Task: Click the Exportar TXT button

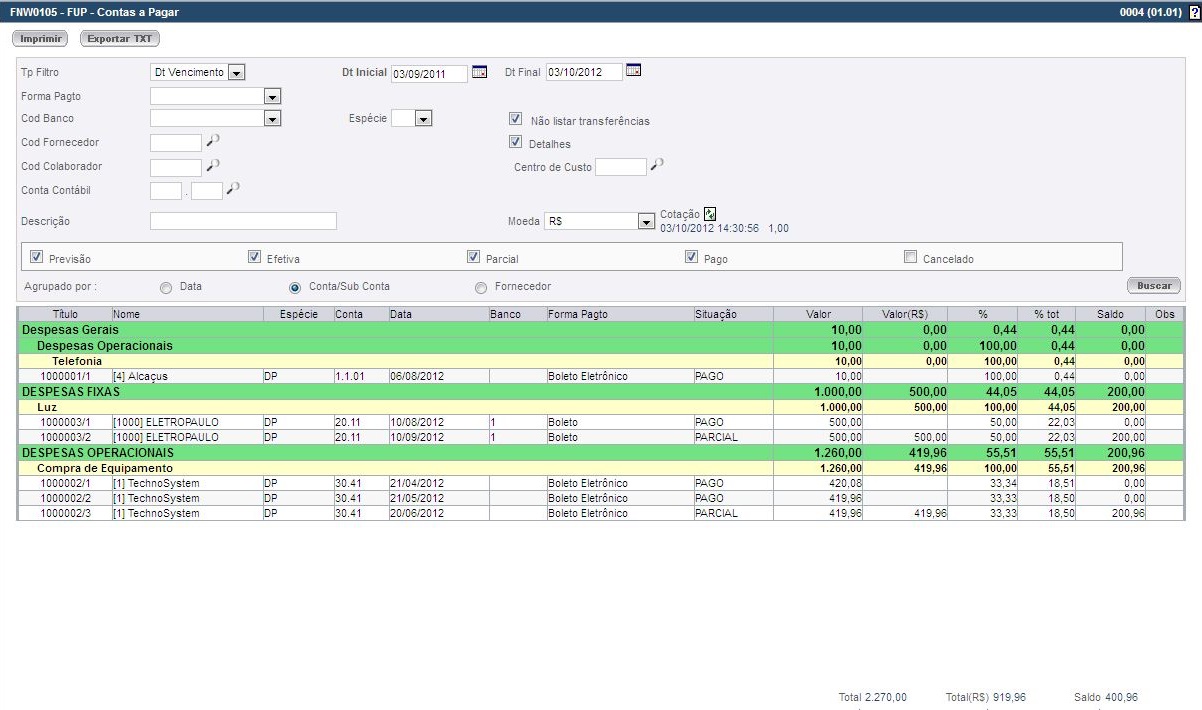Action: pyautogui.click(x=120, y=39)
